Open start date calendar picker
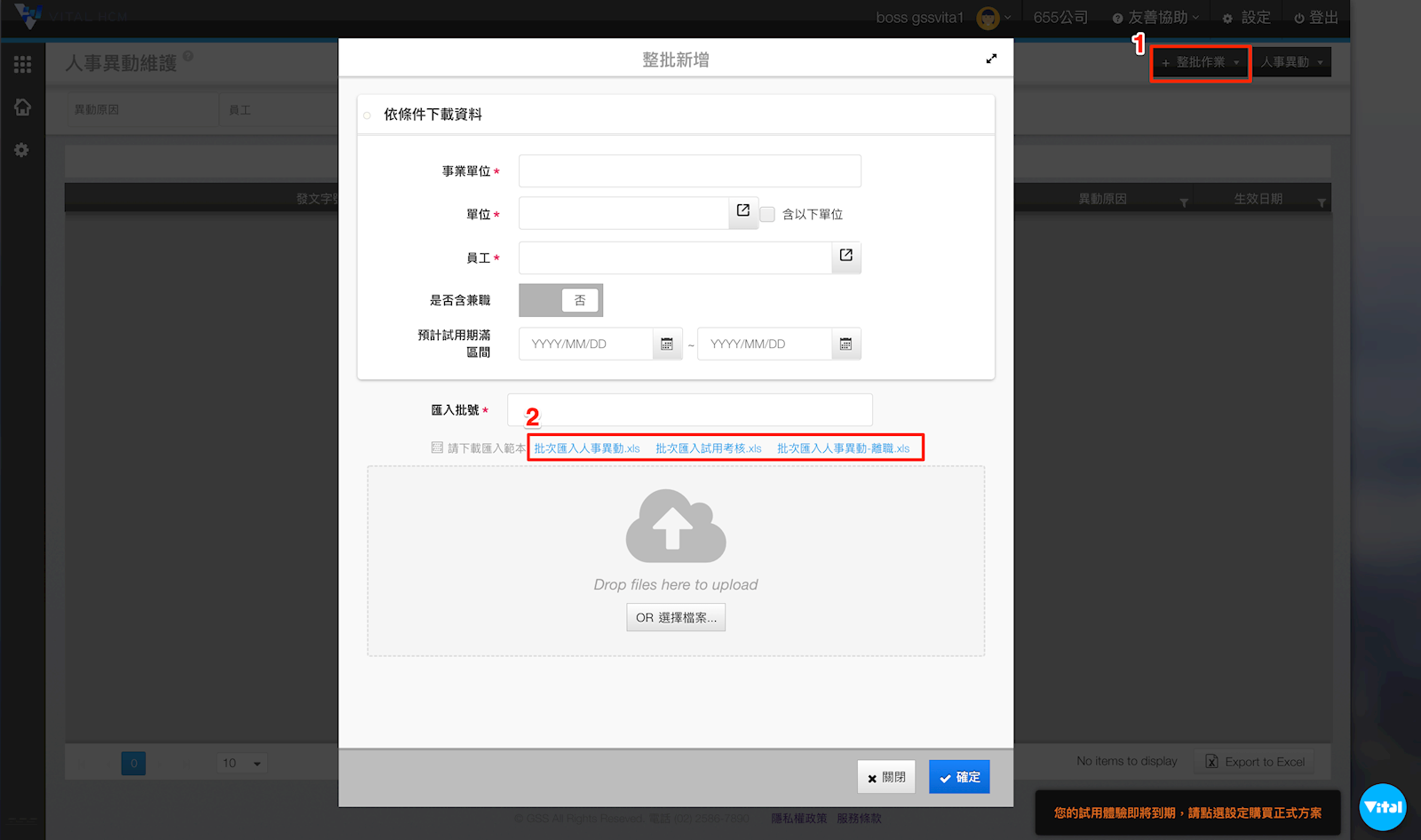 pos(667,345)
